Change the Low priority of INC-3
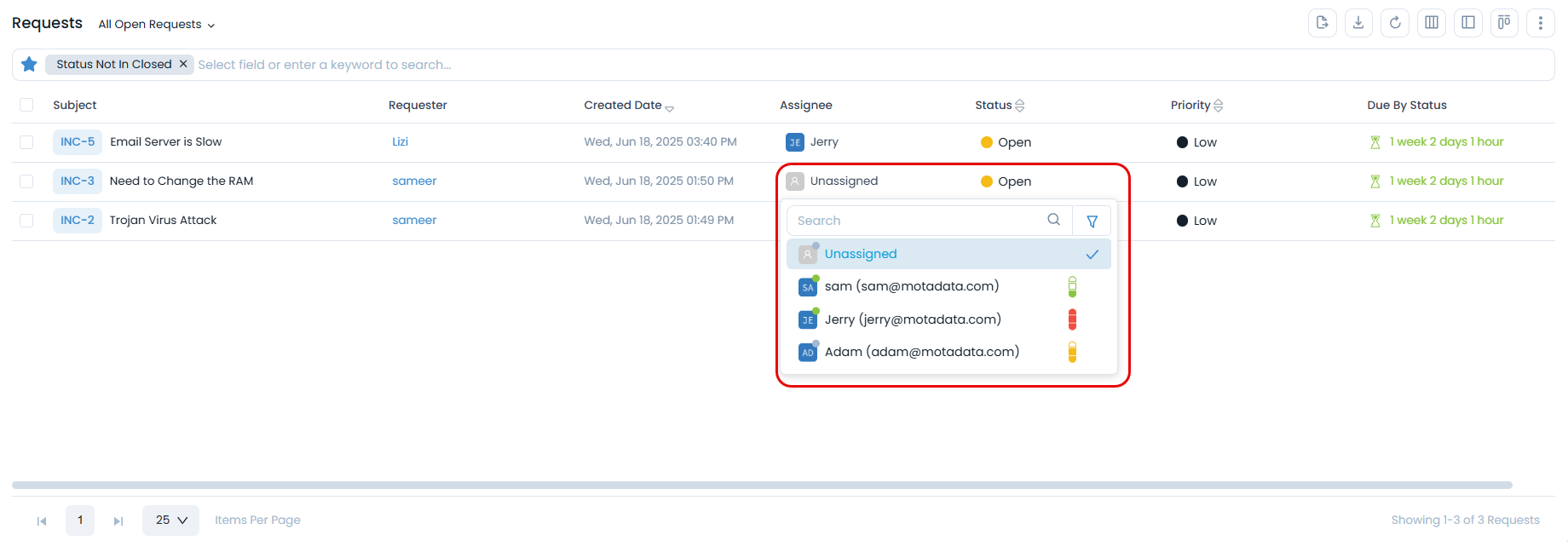Viewport: 1568px width, 552px height. point(1196,181)
